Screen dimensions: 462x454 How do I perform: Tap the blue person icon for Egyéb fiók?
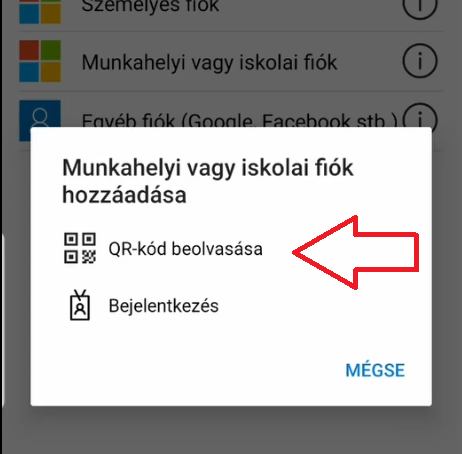tap(40, 114)
